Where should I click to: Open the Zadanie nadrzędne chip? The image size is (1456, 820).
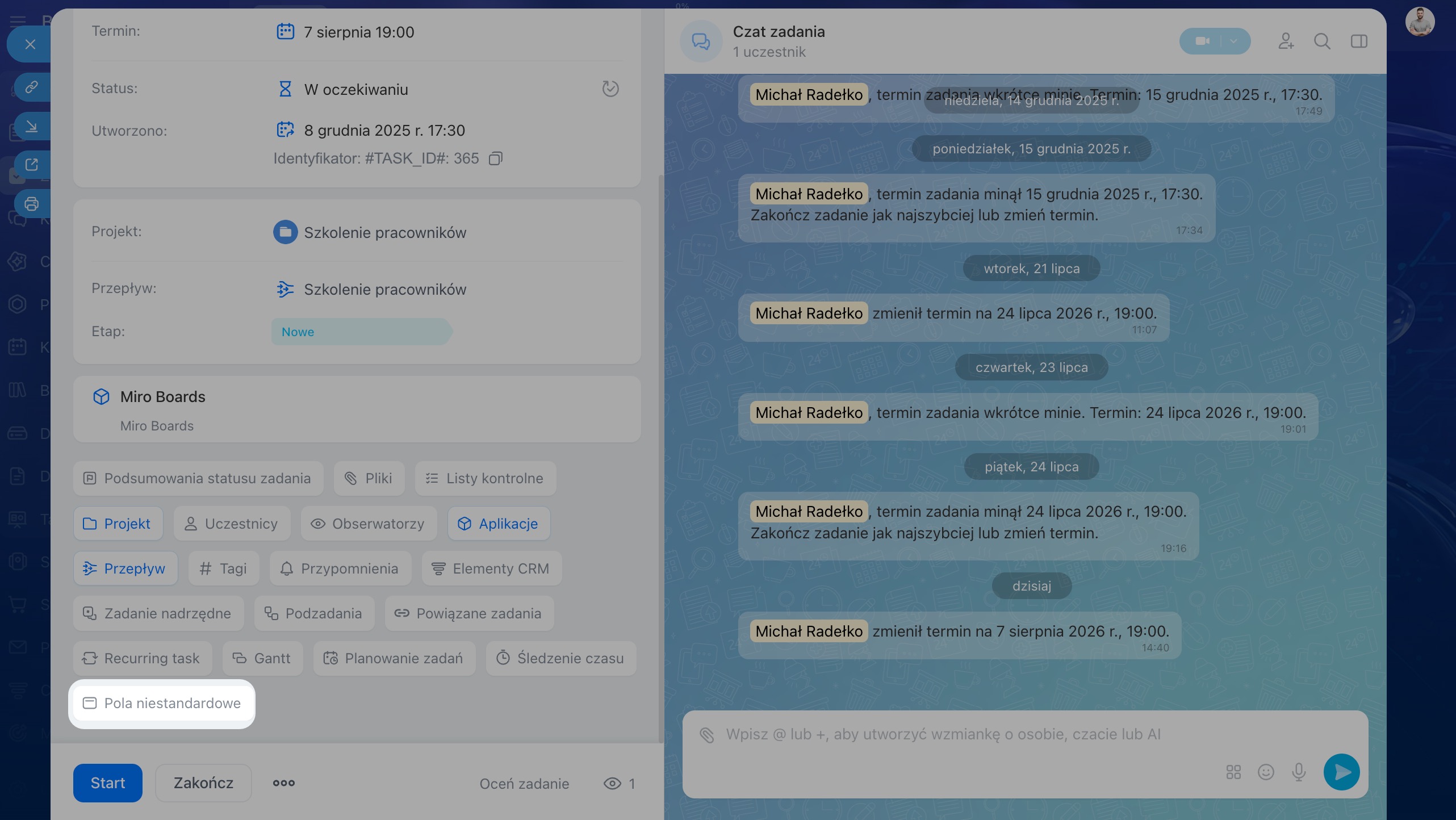pyautogui.click(x=158, y=613)
